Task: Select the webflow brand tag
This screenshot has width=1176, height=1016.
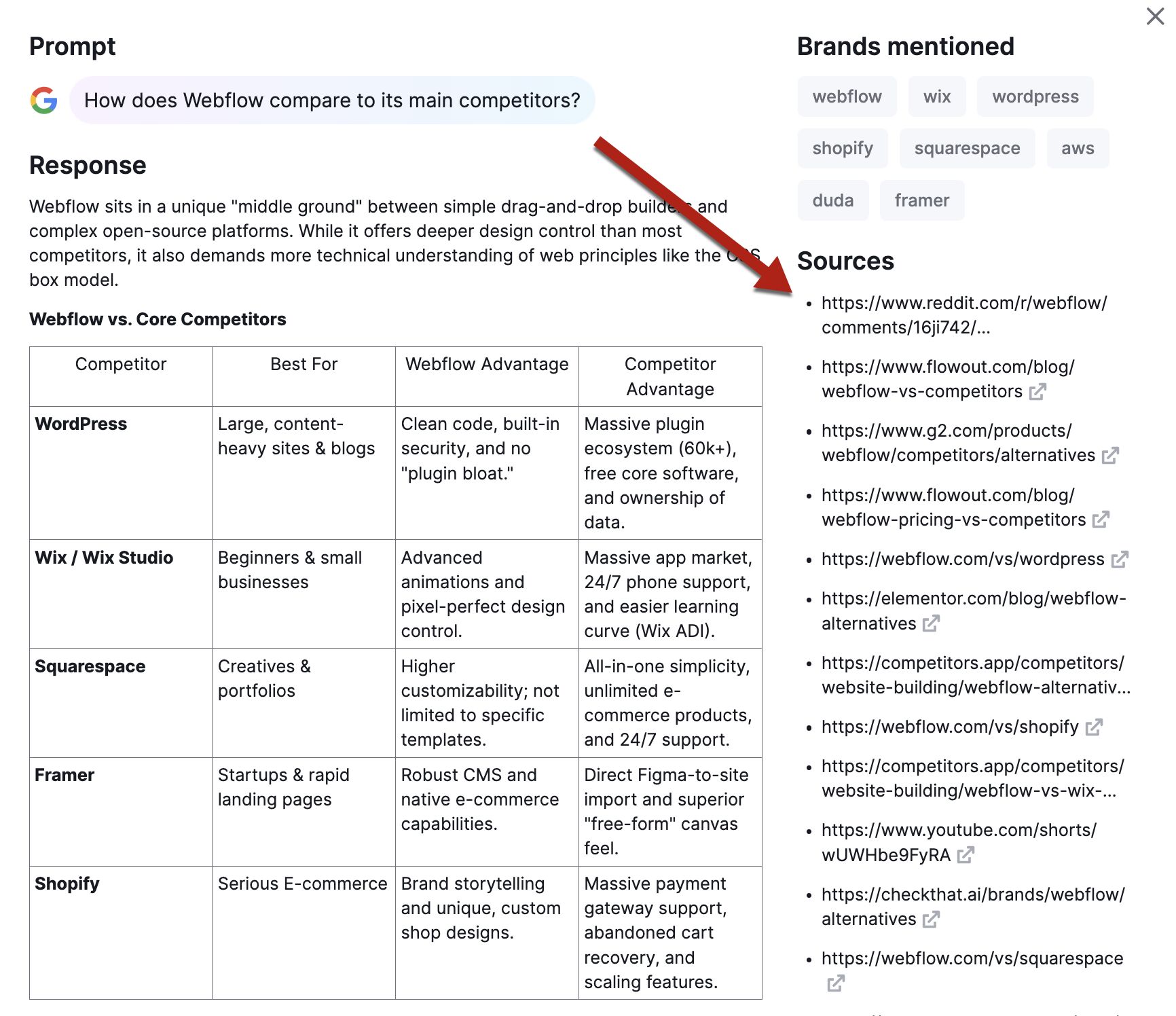Action: point(847,96)
